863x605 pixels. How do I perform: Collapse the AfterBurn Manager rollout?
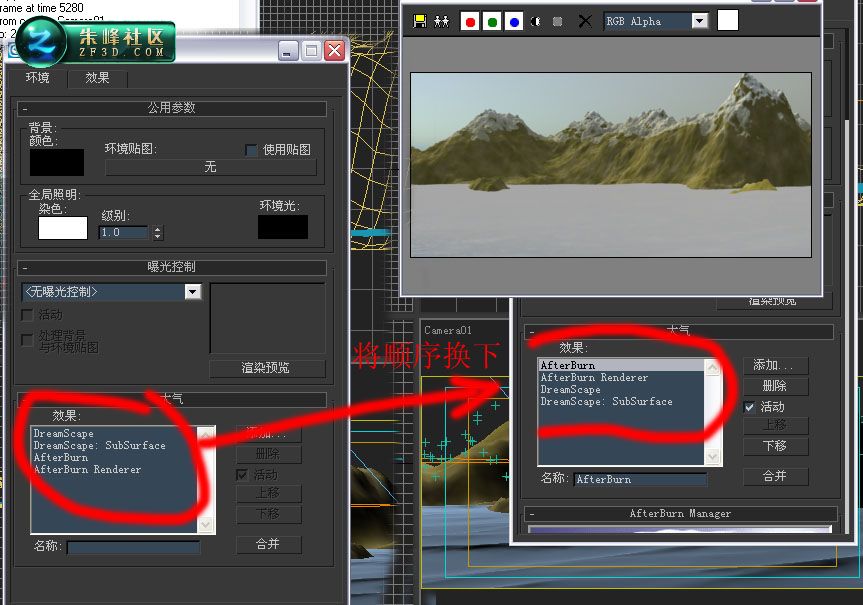[680, 514]
